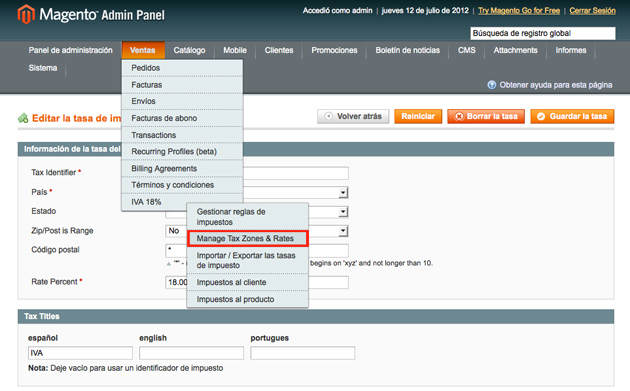The width and height of the screenshot is (630, 391).
Task: Open the Ventas menu
Action: pos(143,50)
